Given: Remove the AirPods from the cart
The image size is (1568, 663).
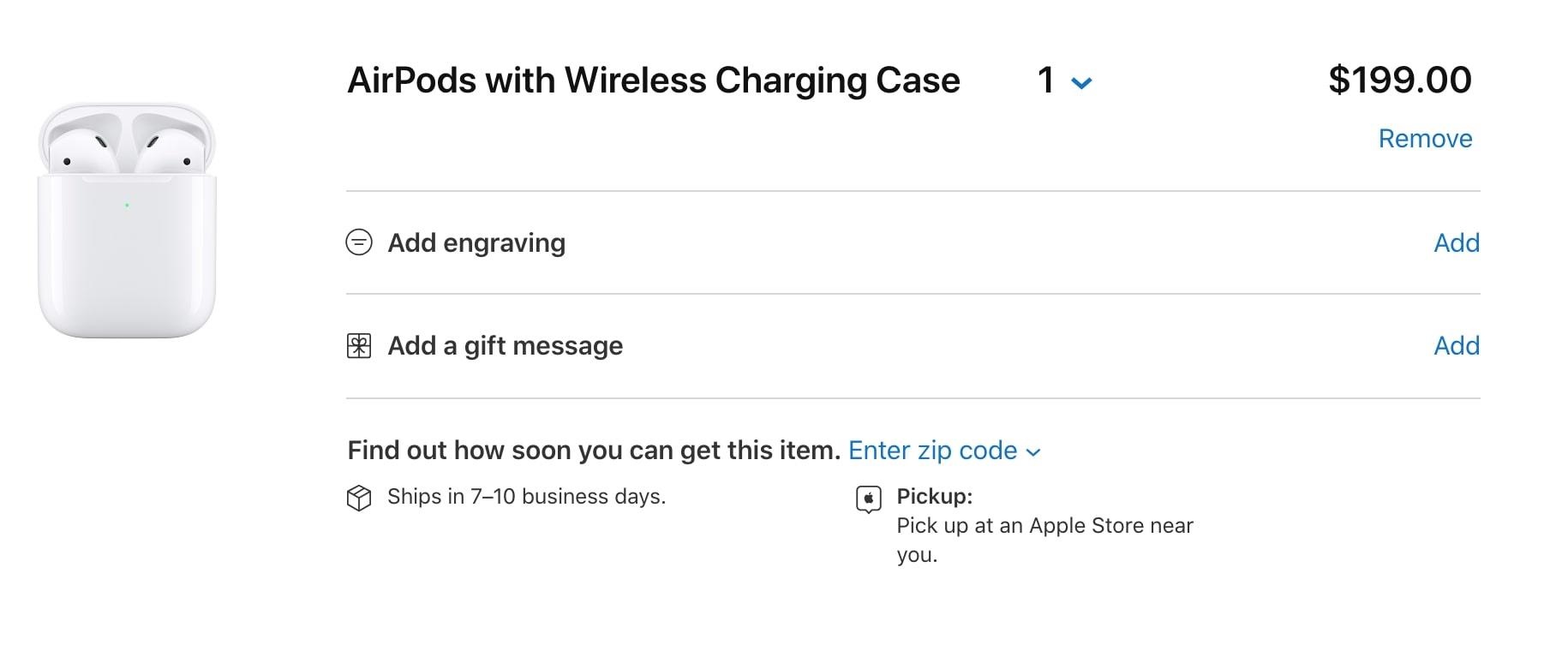Looking at the screenshot, I should pos(1424,138).
